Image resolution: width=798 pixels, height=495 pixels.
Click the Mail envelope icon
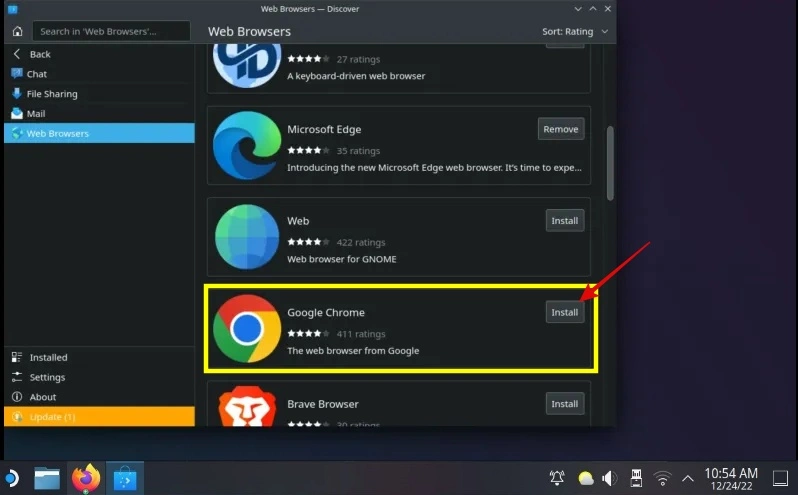click(x=17, y=113)
